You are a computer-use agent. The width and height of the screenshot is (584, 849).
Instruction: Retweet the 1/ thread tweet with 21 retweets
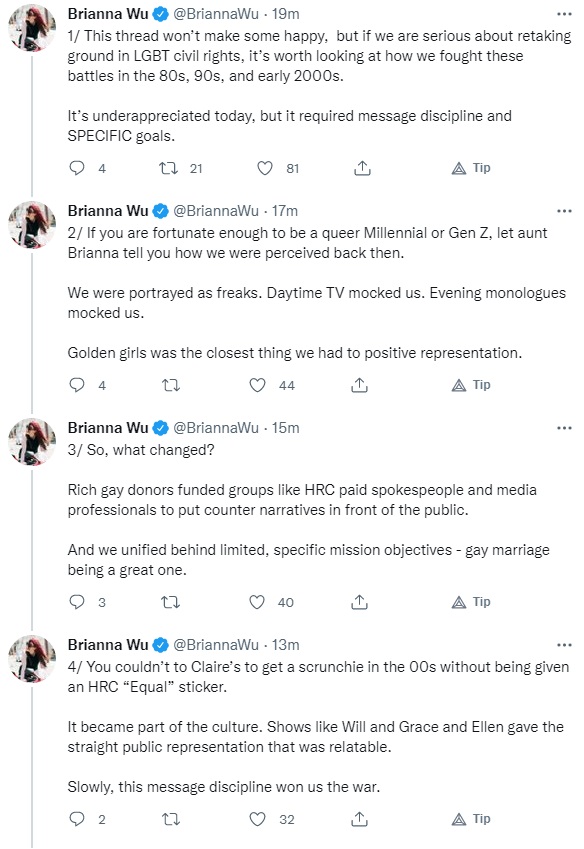coord(168,168)
